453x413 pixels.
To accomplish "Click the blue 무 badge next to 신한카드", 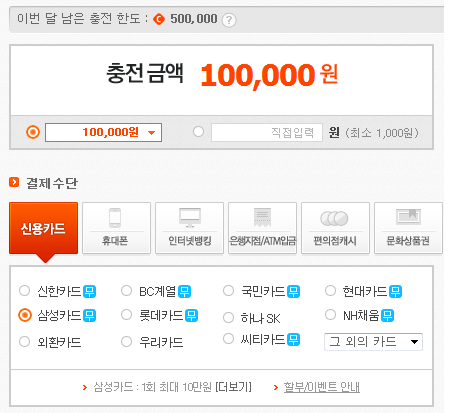I will 89,292.
